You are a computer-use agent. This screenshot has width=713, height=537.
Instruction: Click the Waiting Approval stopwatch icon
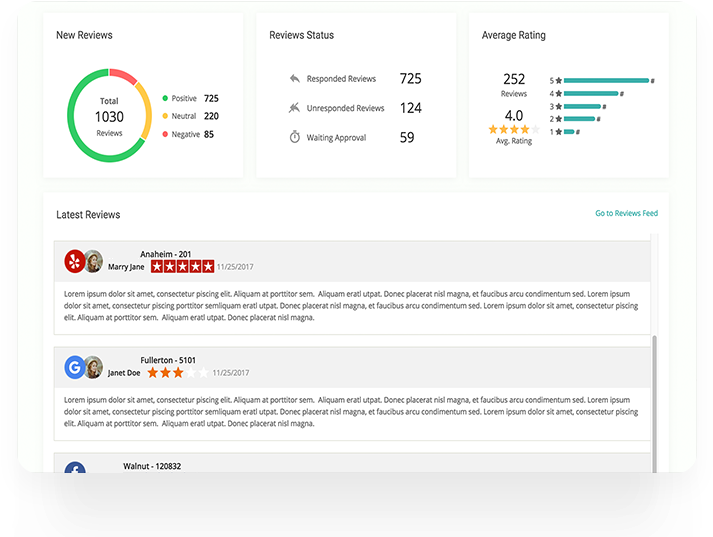tap(295, 137)
